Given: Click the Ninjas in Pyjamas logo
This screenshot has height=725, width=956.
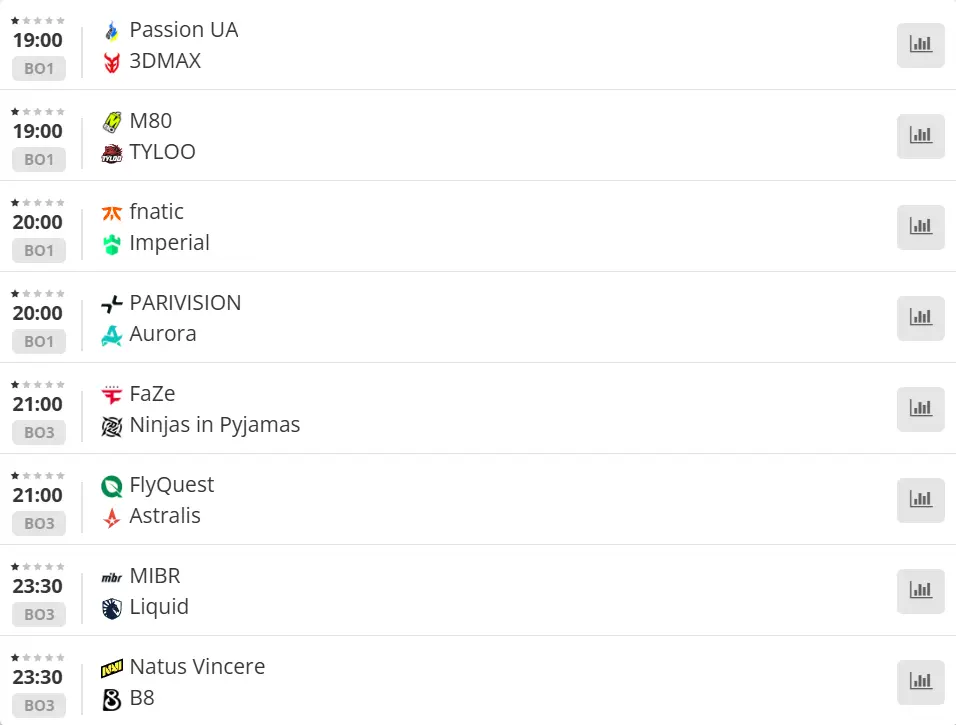Looking at the screenshot, I should coord(112,426).
